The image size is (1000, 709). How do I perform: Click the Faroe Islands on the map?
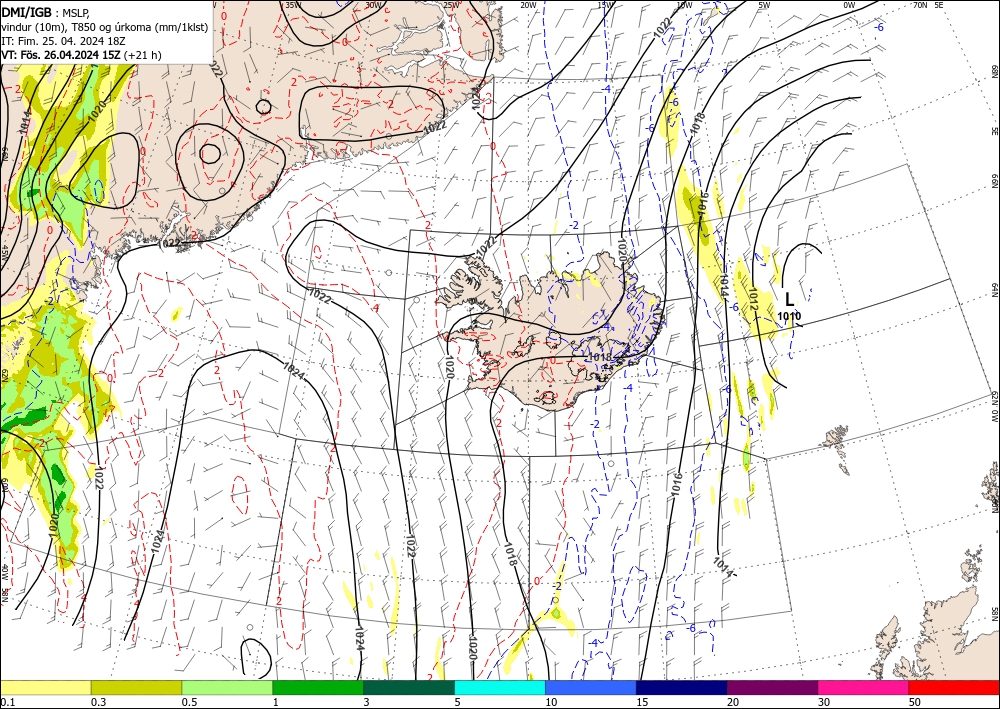836,441
